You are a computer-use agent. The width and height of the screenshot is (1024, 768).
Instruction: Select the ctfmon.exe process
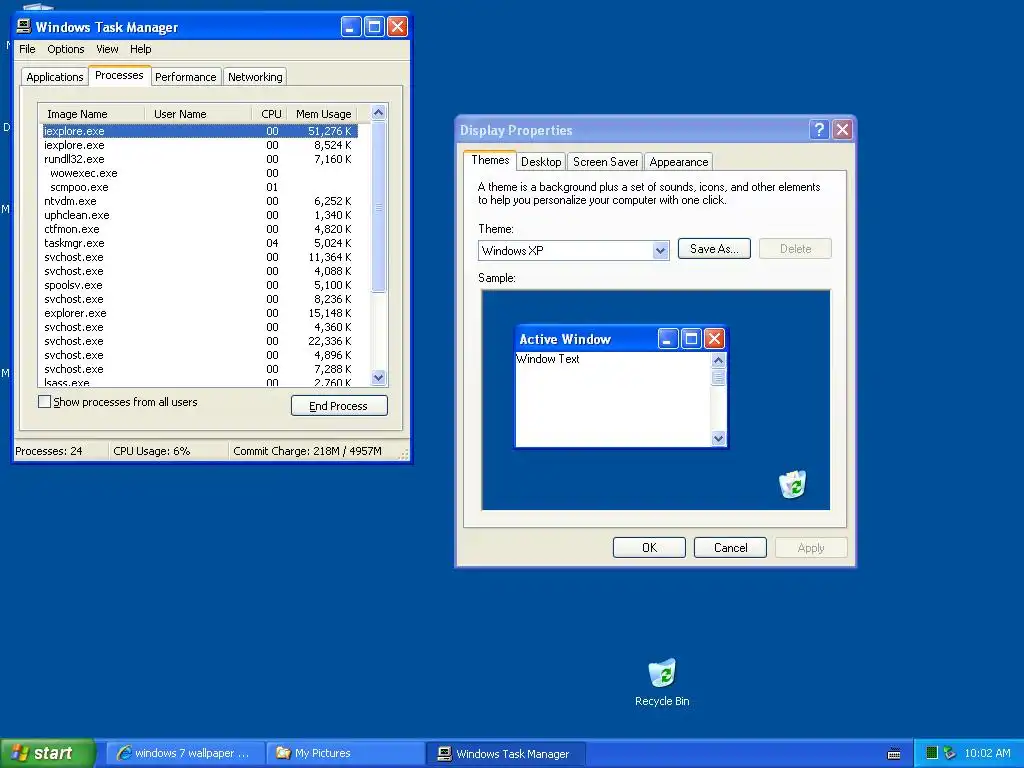pos(199,229)
